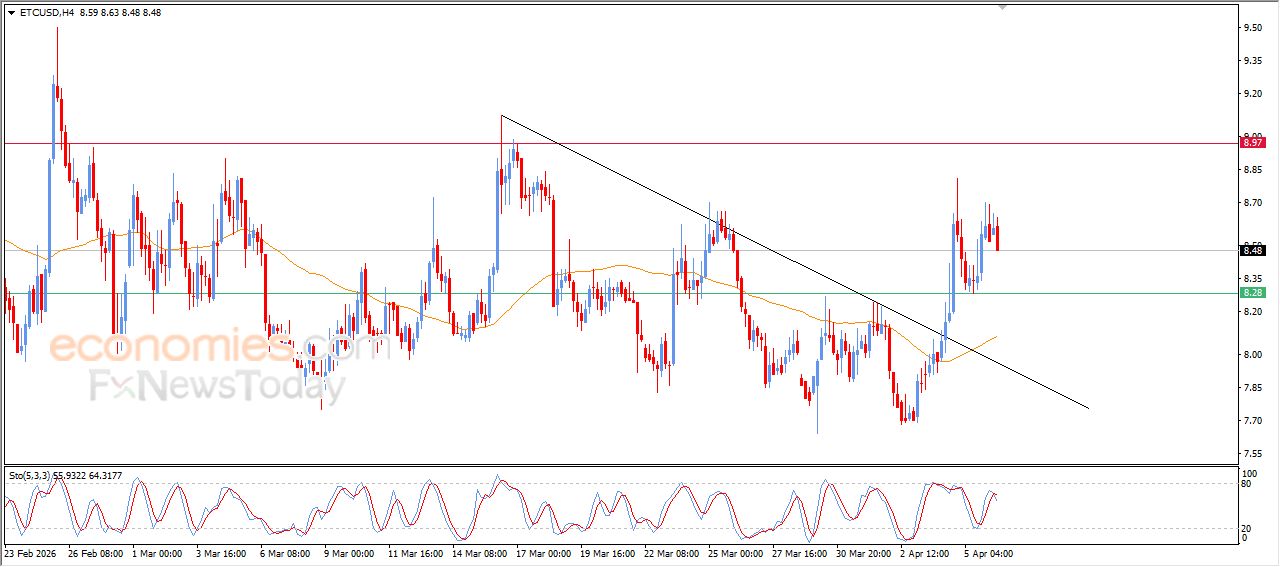Select the 17 Mar 00:00 time label
Image resolution: width=1280 pixels, height=567 pixels.
click(x=545, y=553)
